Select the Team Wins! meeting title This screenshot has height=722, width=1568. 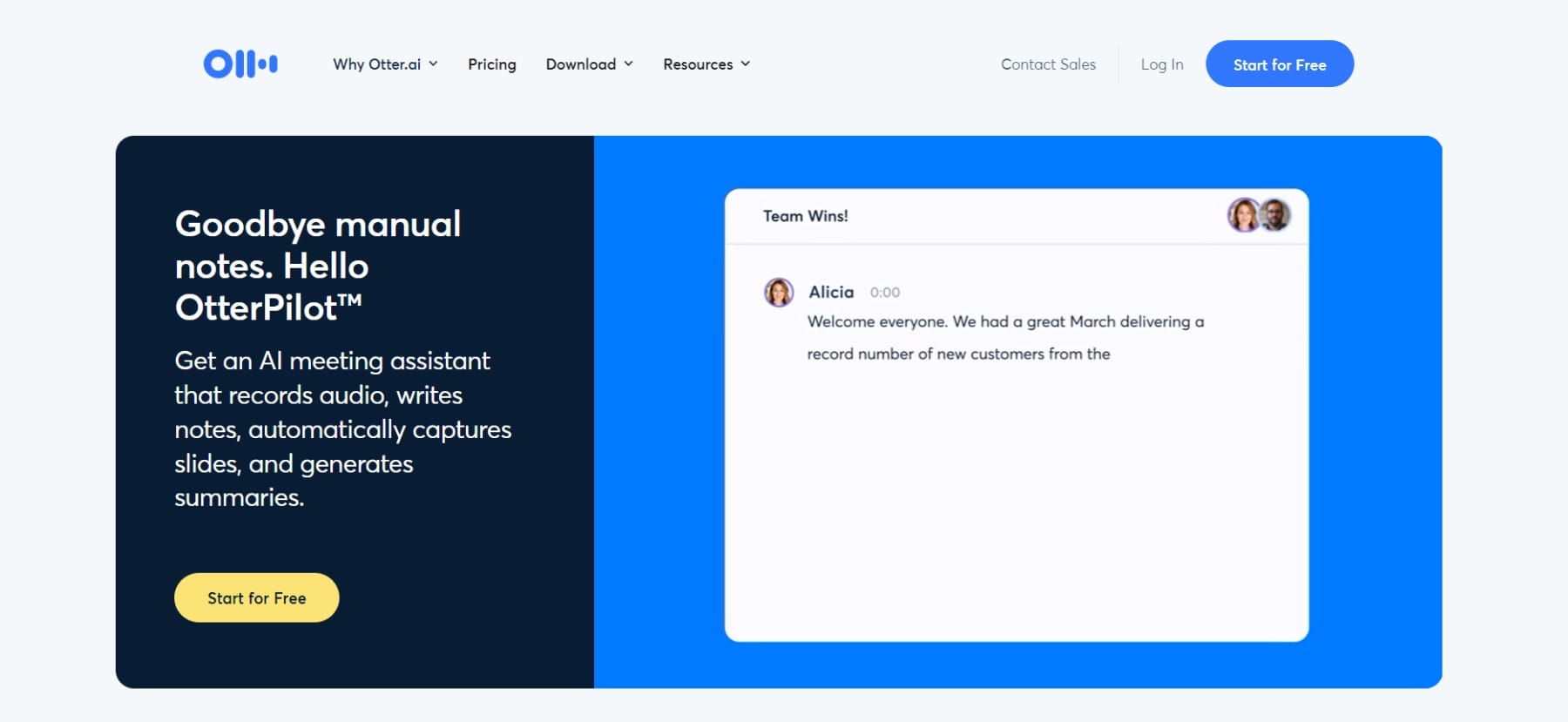tap(805, 216)
